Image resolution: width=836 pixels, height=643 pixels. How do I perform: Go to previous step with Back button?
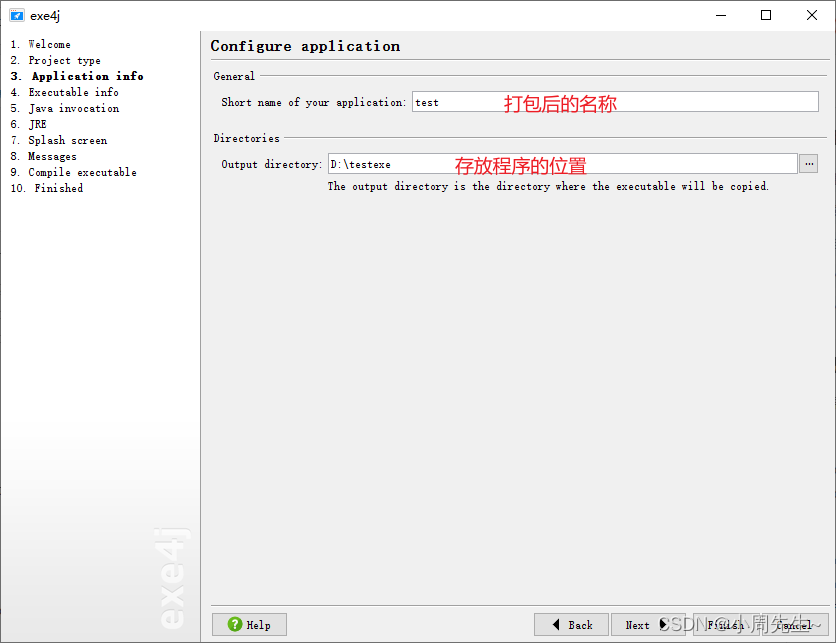pos(571,624)
